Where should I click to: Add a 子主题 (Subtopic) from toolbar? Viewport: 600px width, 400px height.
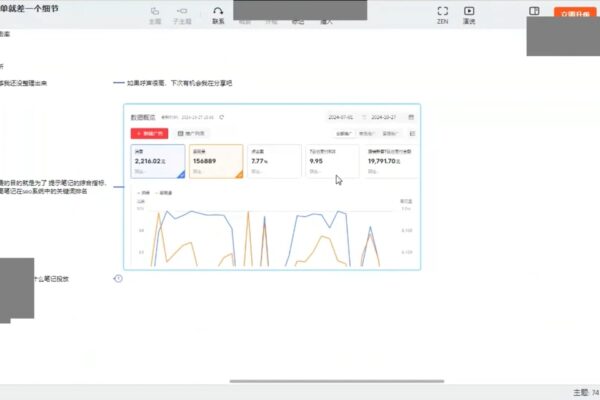pyautogui.click(x=182, y=16)
